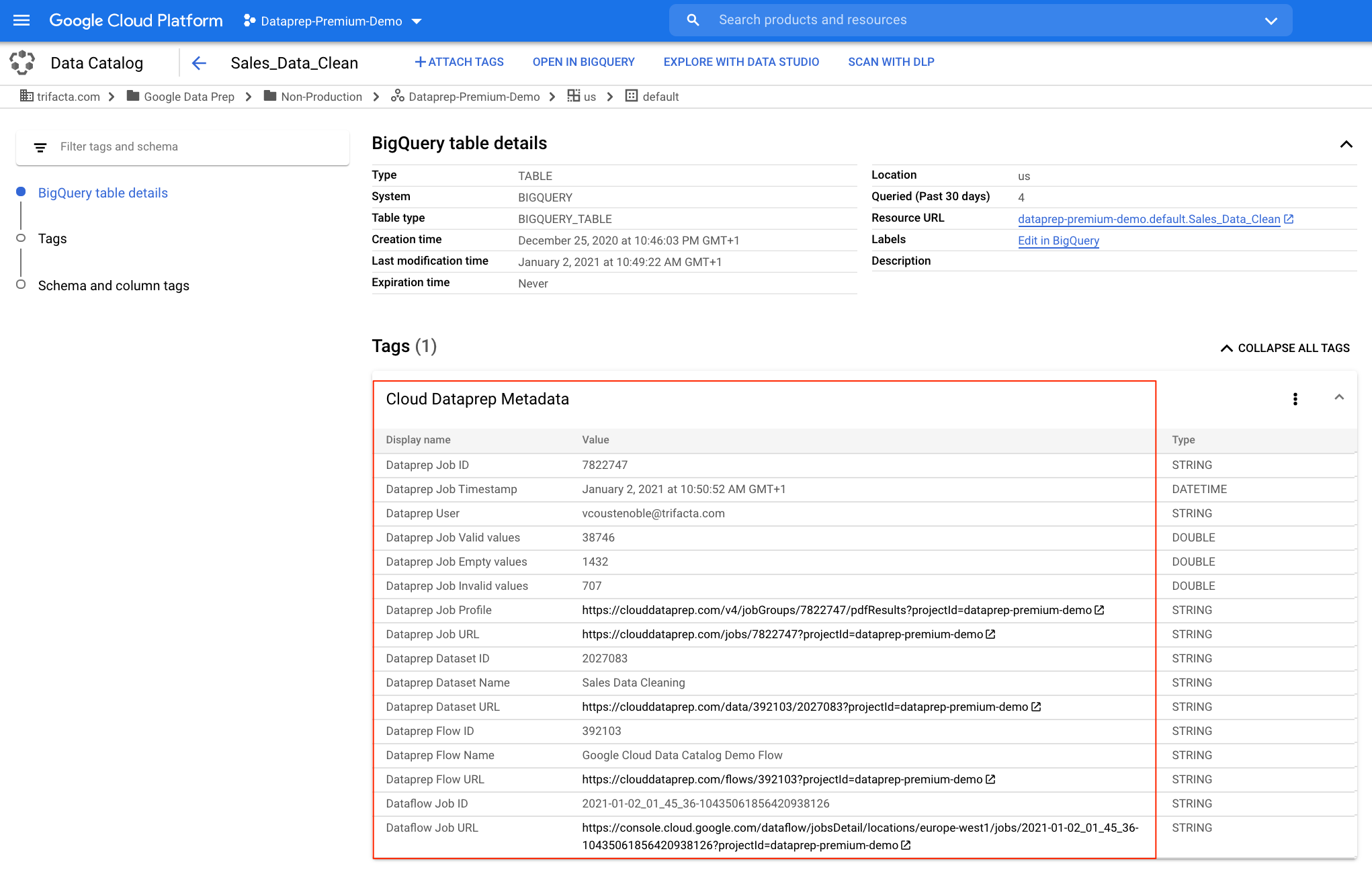Collapse the BigQuery table details section
This screenshot has height=872, width=1372.
point(1346,144)
